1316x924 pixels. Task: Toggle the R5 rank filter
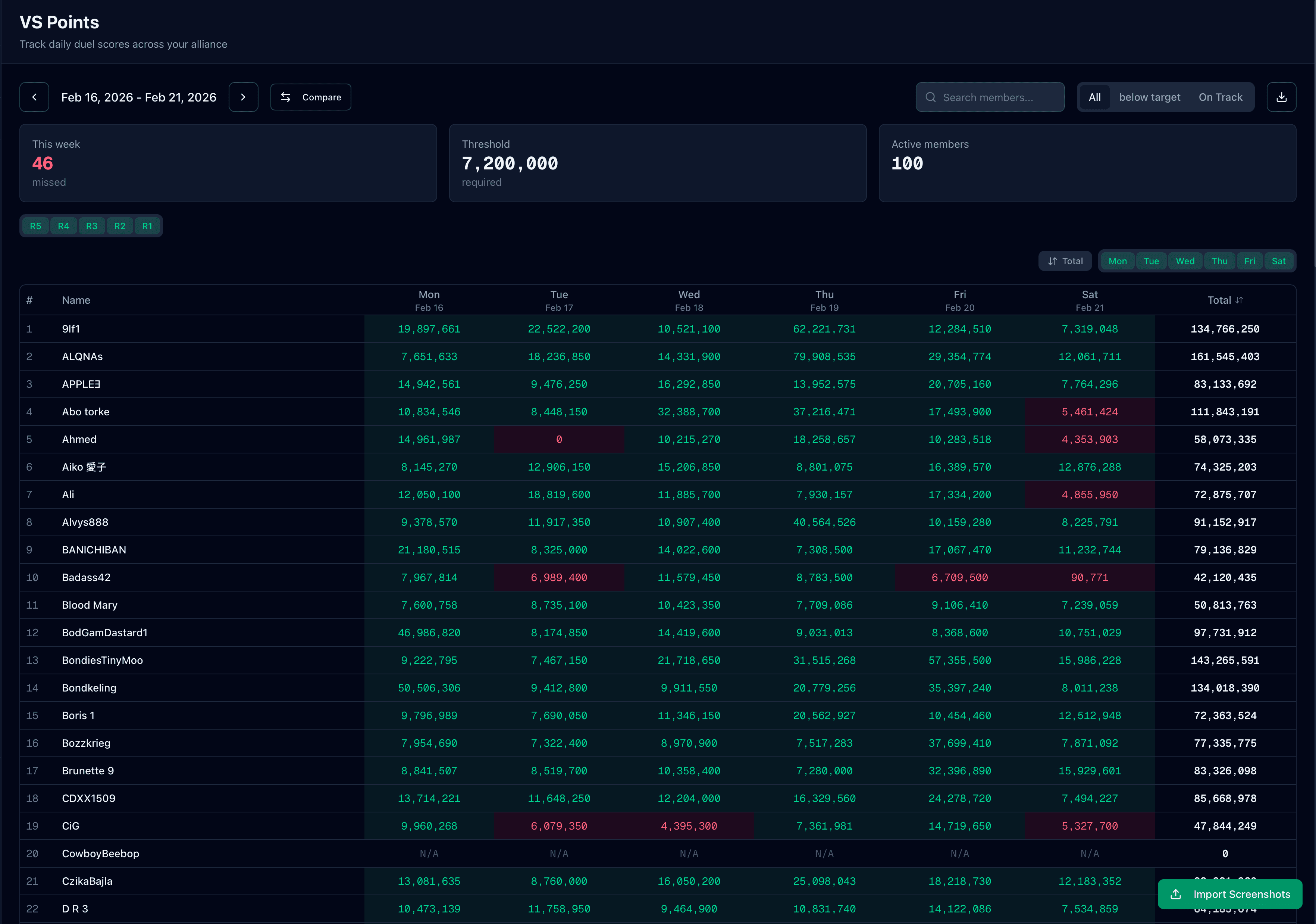pos(35,226)
